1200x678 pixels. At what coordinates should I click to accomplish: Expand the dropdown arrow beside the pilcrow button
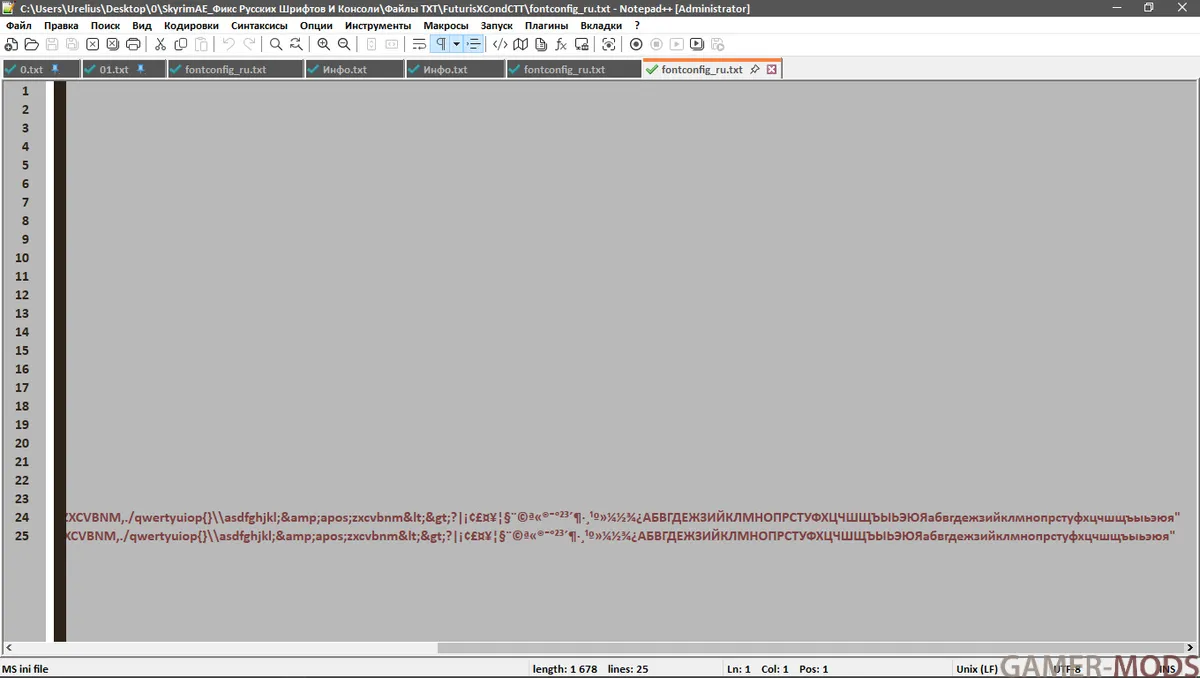456,44
